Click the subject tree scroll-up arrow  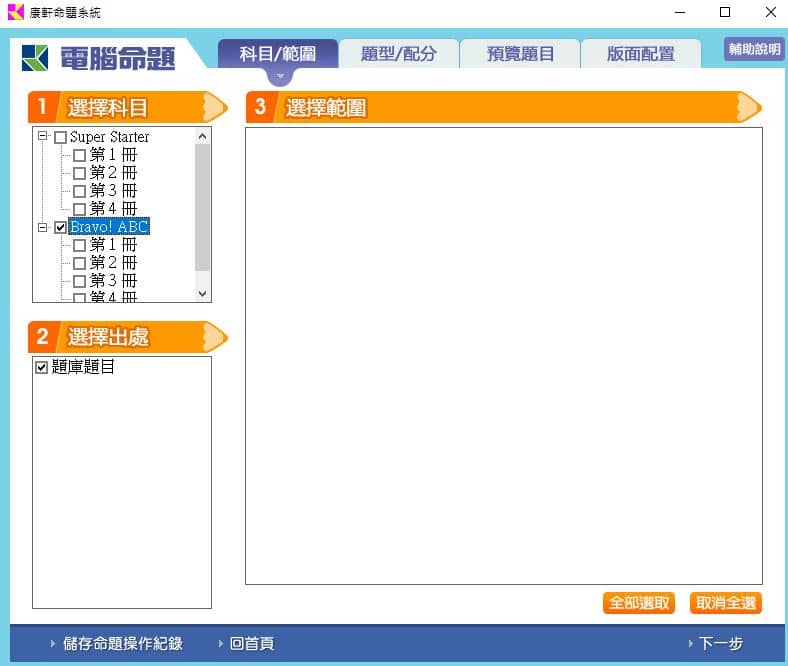(x=203, y=136)
